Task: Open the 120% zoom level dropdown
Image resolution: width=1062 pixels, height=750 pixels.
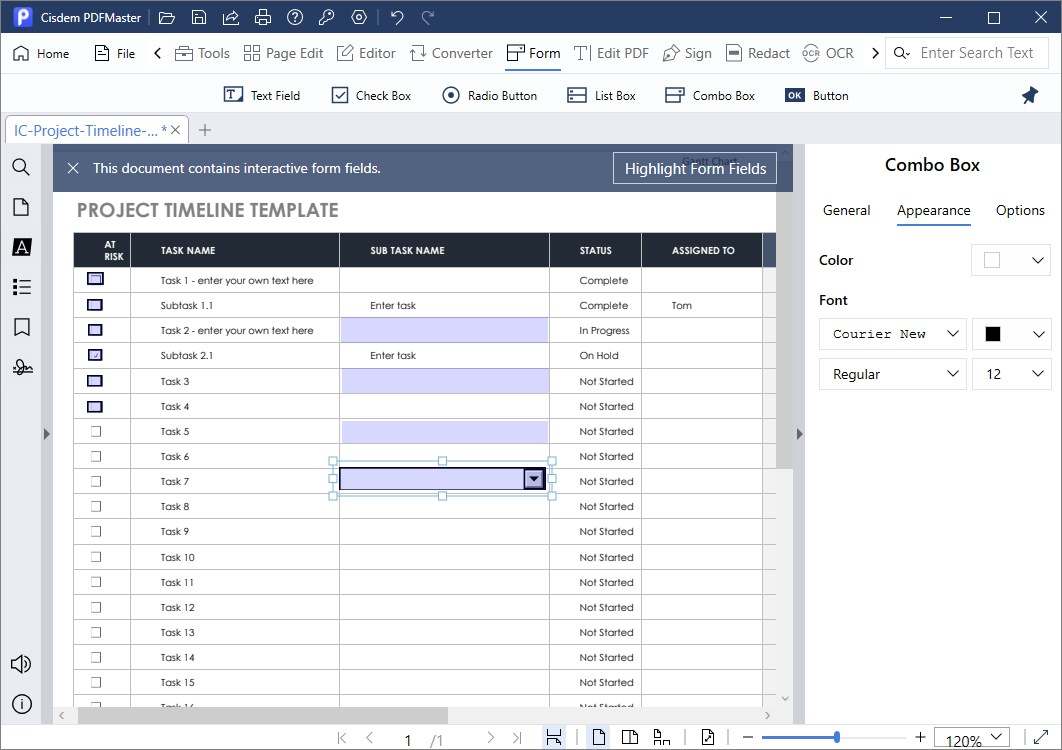Action: click(972, 738)
